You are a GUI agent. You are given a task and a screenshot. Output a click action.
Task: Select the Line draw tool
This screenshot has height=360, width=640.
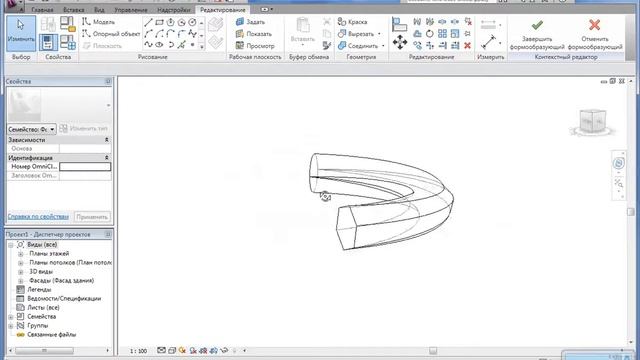tap(148, 22)
